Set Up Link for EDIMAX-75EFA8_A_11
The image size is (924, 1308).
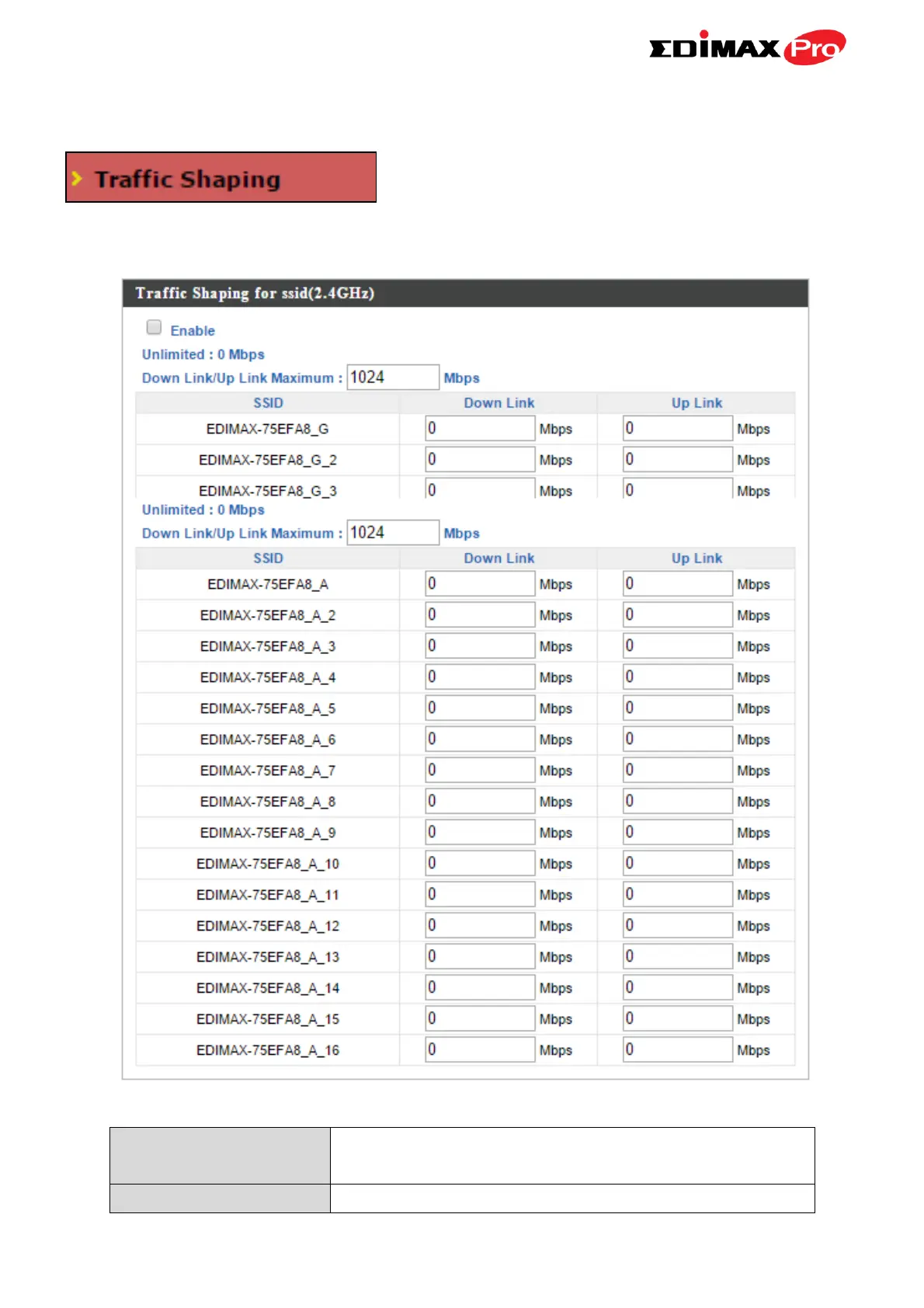click(x=678, y=895)
